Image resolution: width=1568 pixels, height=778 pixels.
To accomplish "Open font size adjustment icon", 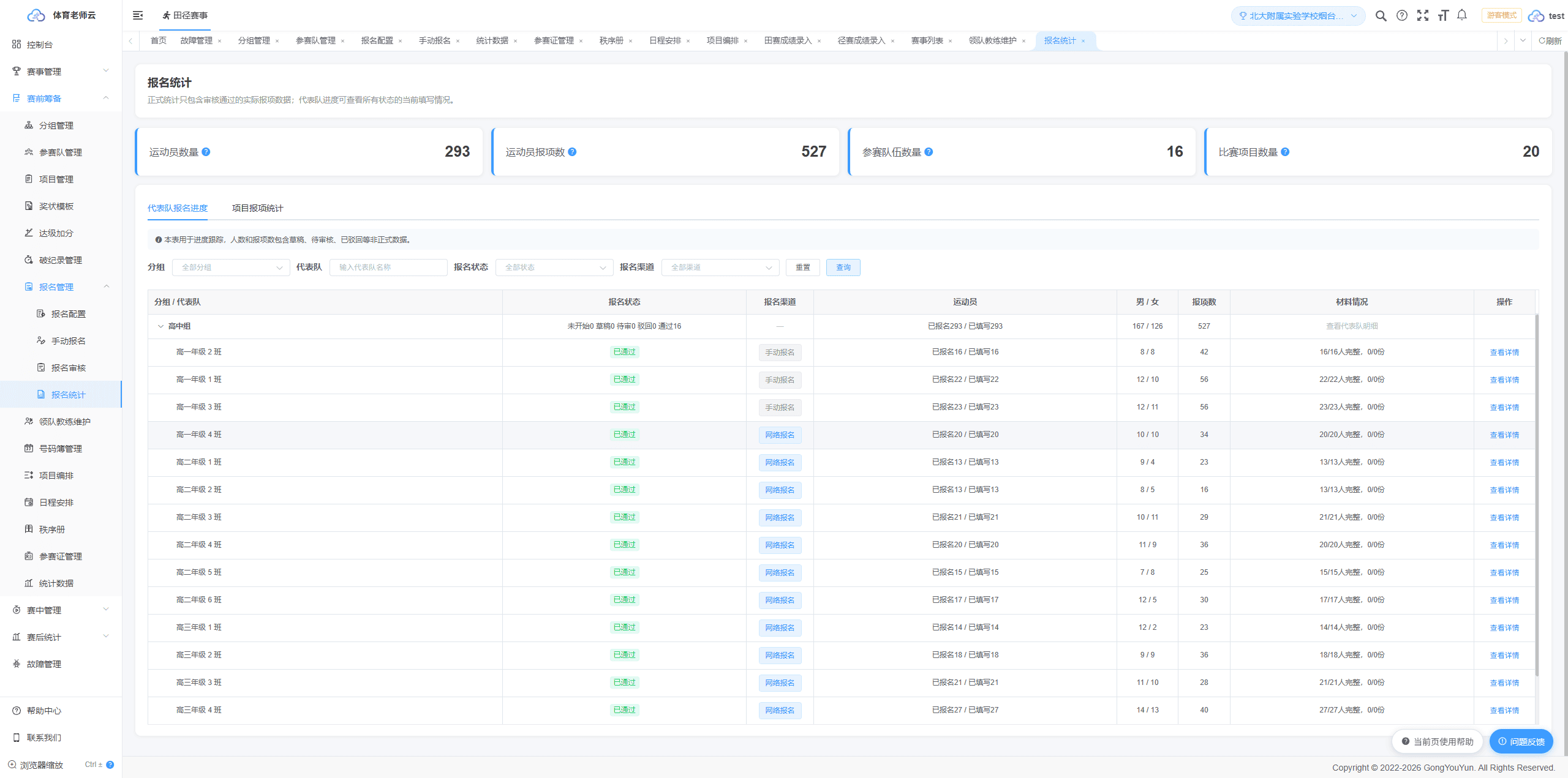I will 1443,16.
